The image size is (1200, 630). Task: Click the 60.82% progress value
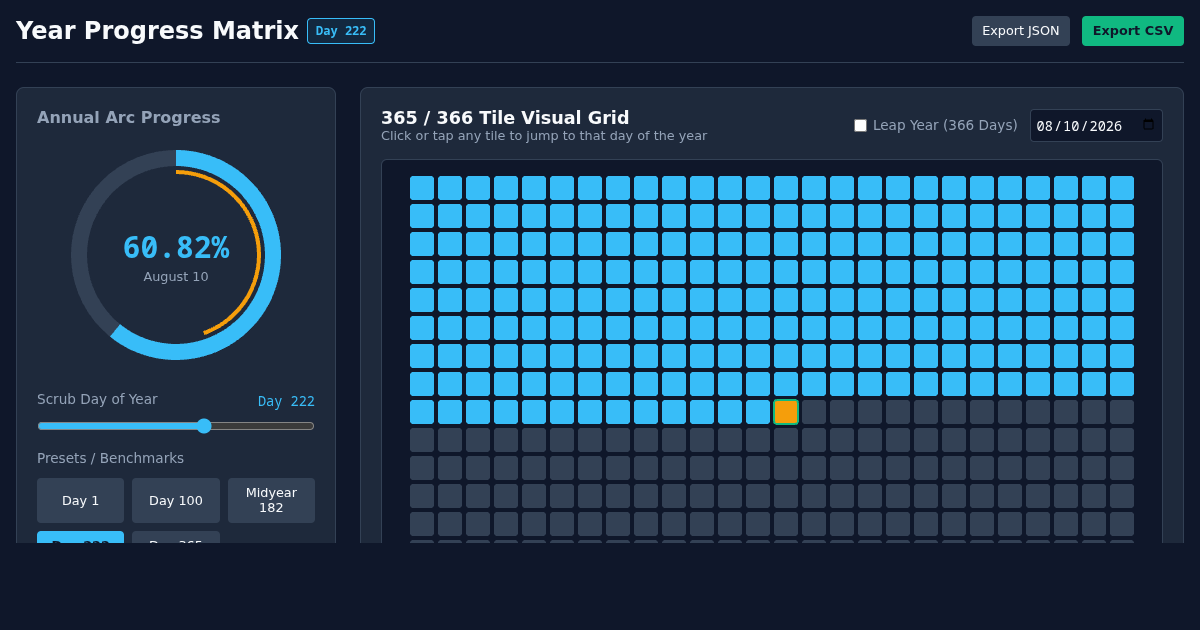coord(176,247)
